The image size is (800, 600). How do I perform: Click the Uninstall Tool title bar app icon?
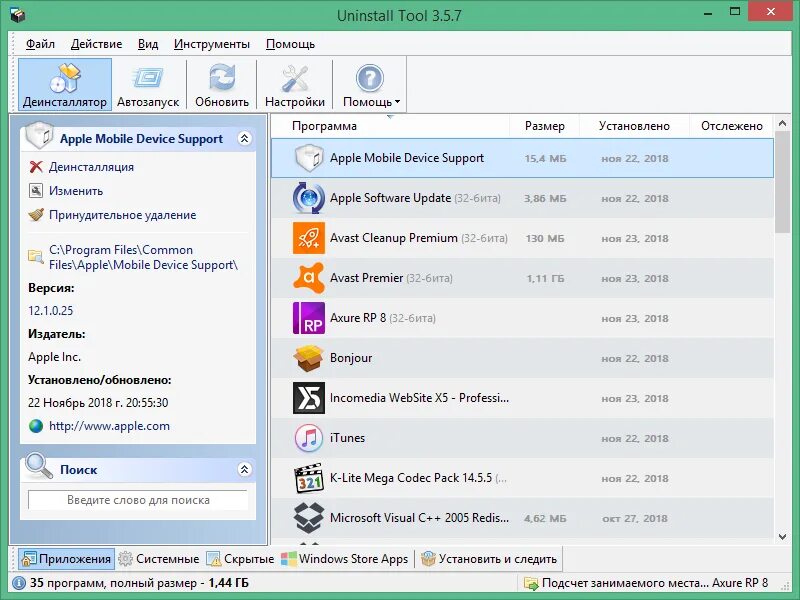click(18, 15)
